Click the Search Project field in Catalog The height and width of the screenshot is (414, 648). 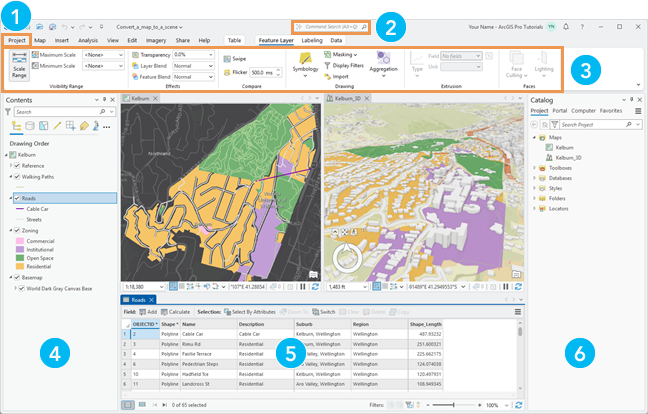pyautogui.click(x=597, y=124)
